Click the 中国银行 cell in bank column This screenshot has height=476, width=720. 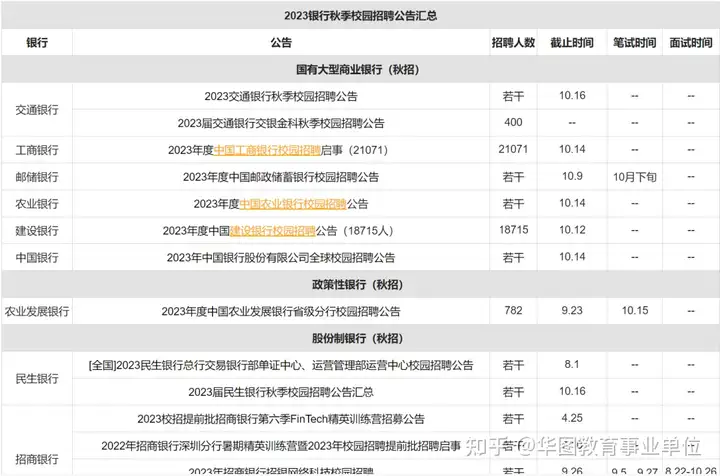tap(37, 258)
